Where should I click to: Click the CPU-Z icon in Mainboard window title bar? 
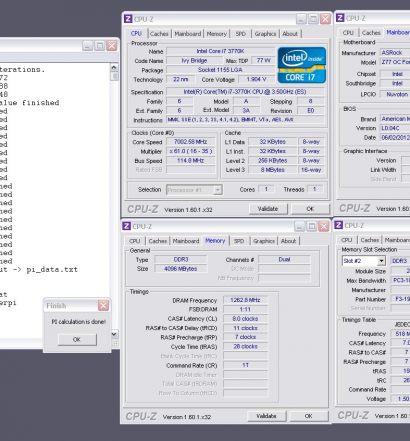(340, 18)
